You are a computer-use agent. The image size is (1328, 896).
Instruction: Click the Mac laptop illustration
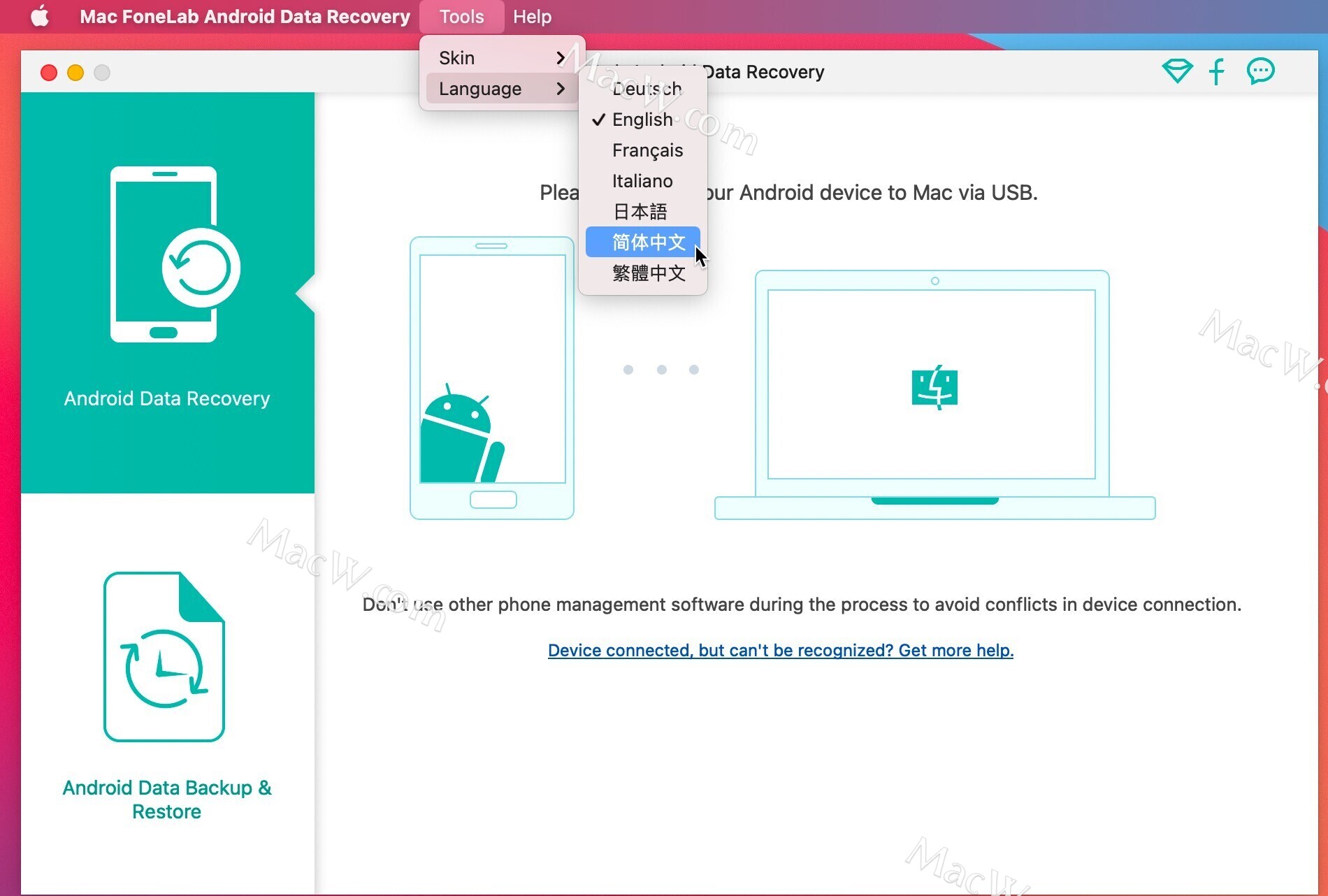pos(935,395)
